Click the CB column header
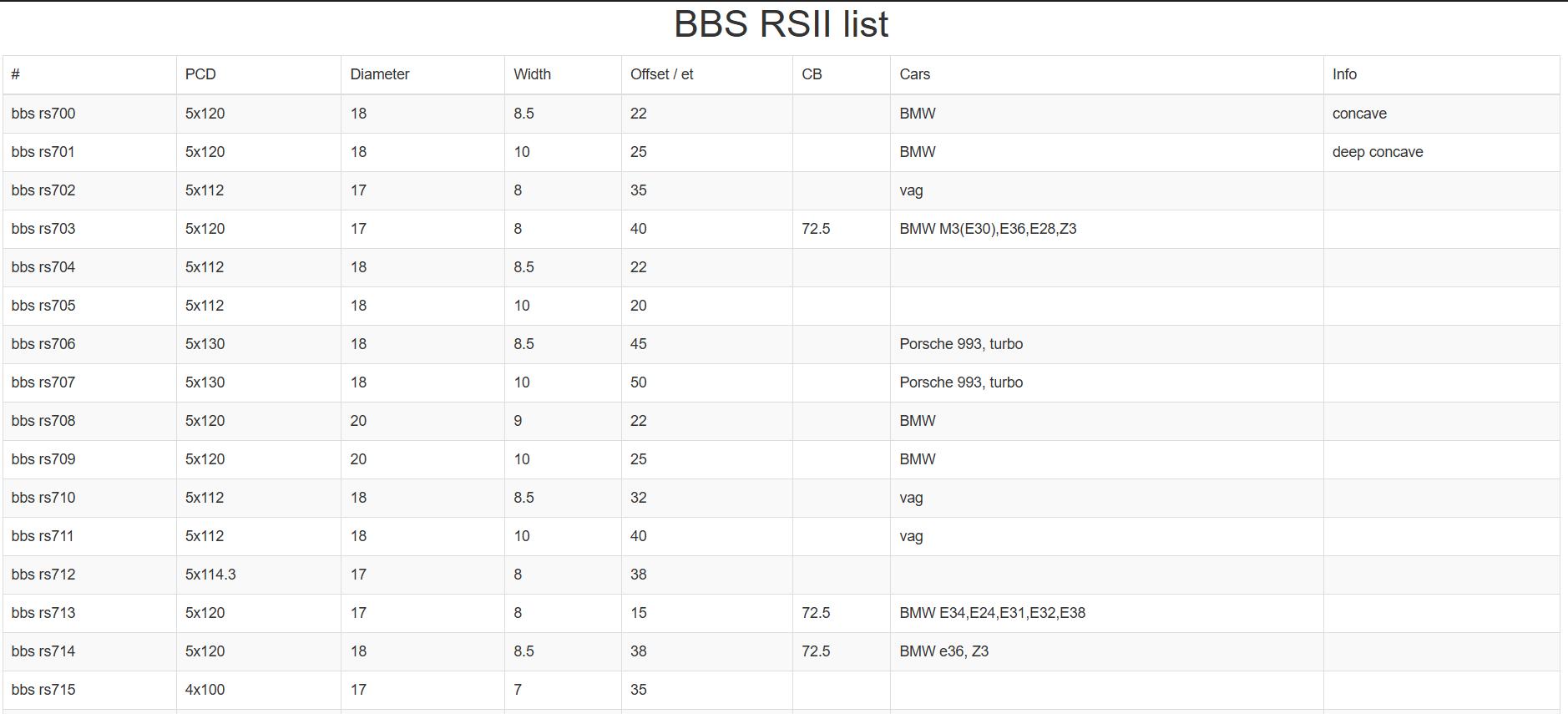Screen dimensions: 1568x714 click(x=841, y=74)
